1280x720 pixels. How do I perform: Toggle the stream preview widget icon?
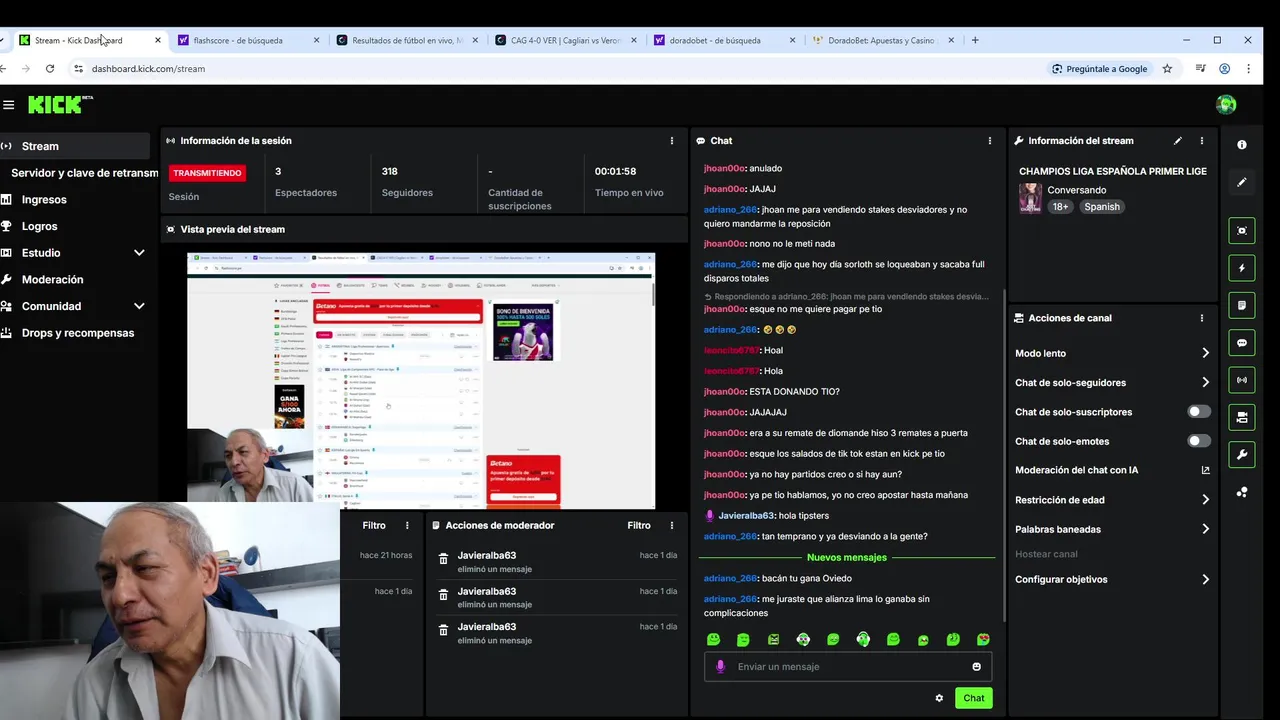click(1242, 230)
